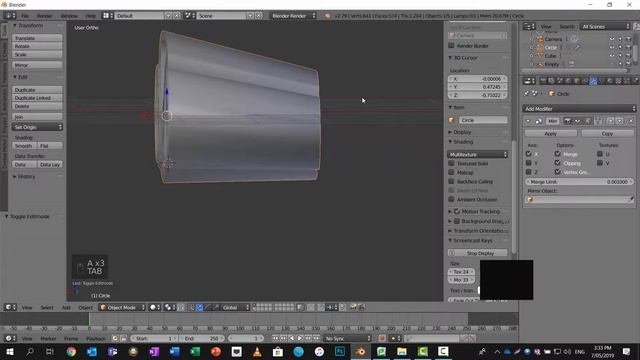This screenshot has width=640, height=360.
Task: Toggle Cube render camera icon in outliner
Action: [x=628, y=56]
